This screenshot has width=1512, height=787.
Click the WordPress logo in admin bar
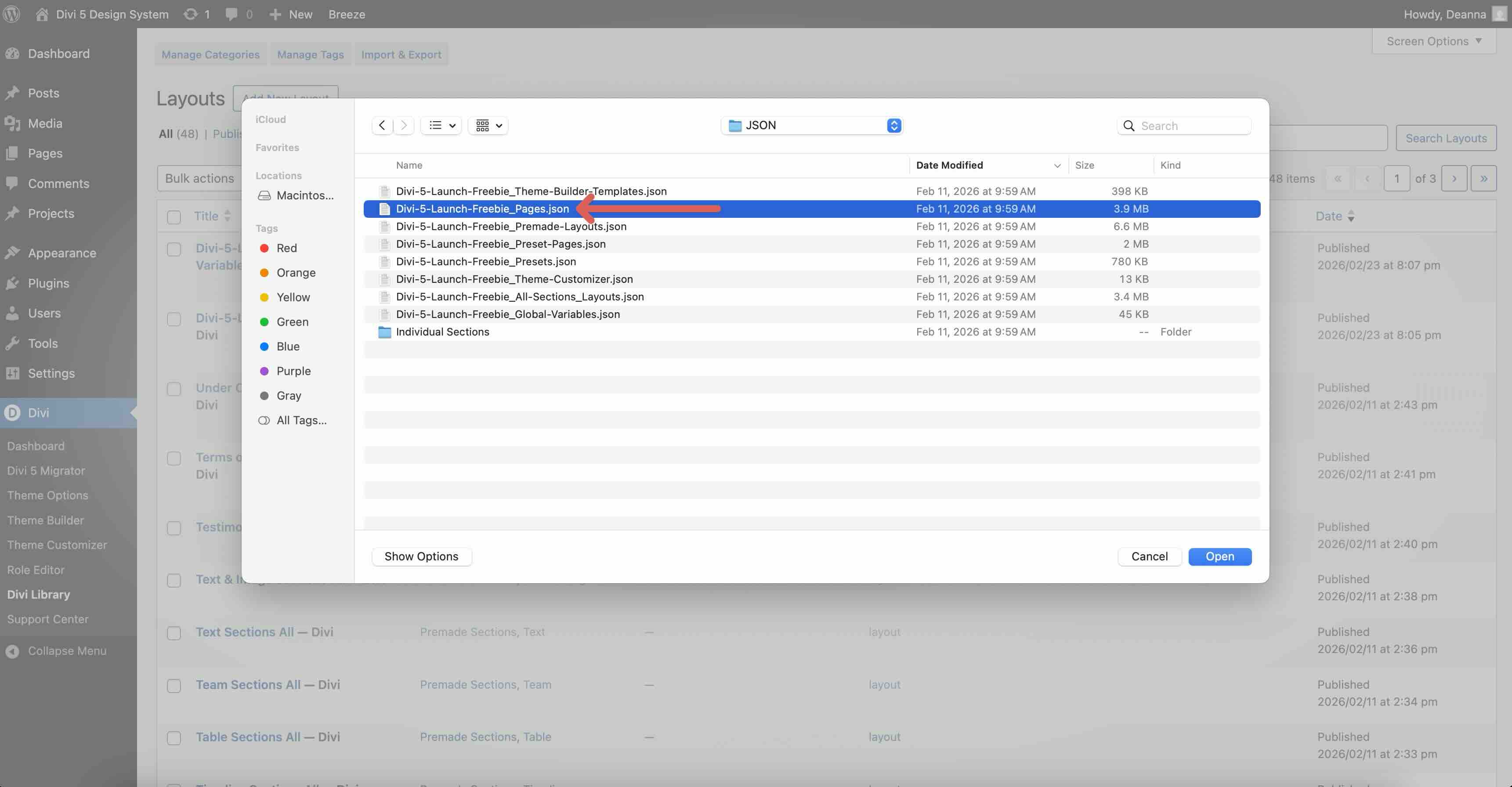[x=12, y=14]
